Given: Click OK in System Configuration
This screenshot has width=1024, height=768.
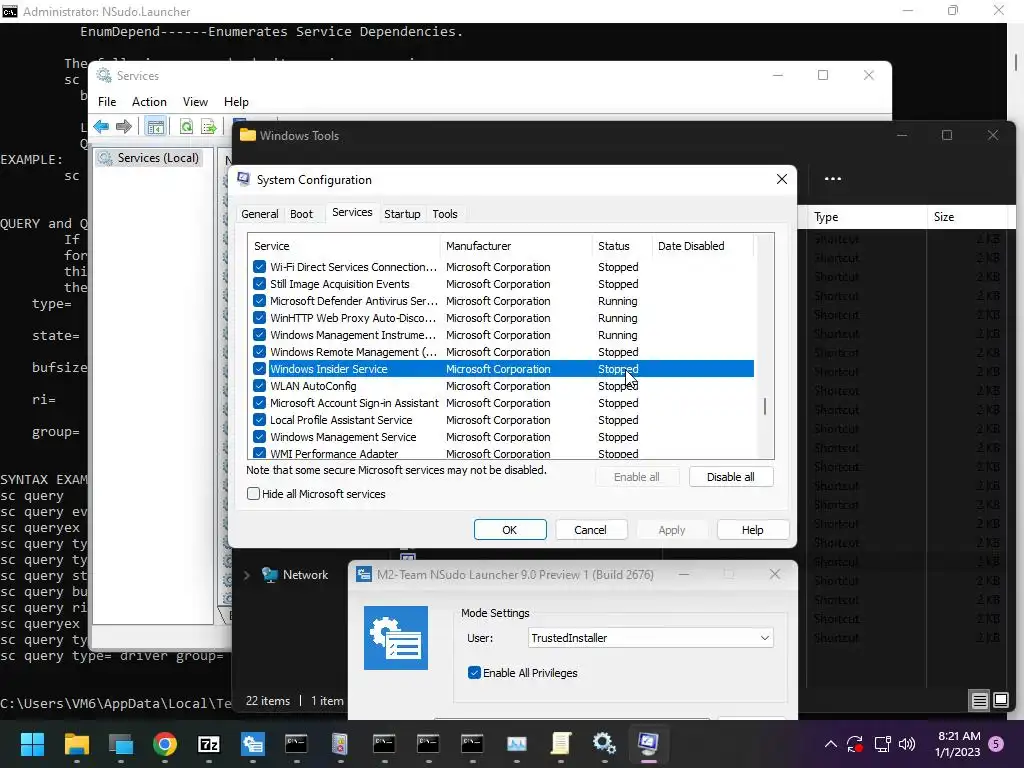Looking at the screenshot, I should tap(510, 530).
